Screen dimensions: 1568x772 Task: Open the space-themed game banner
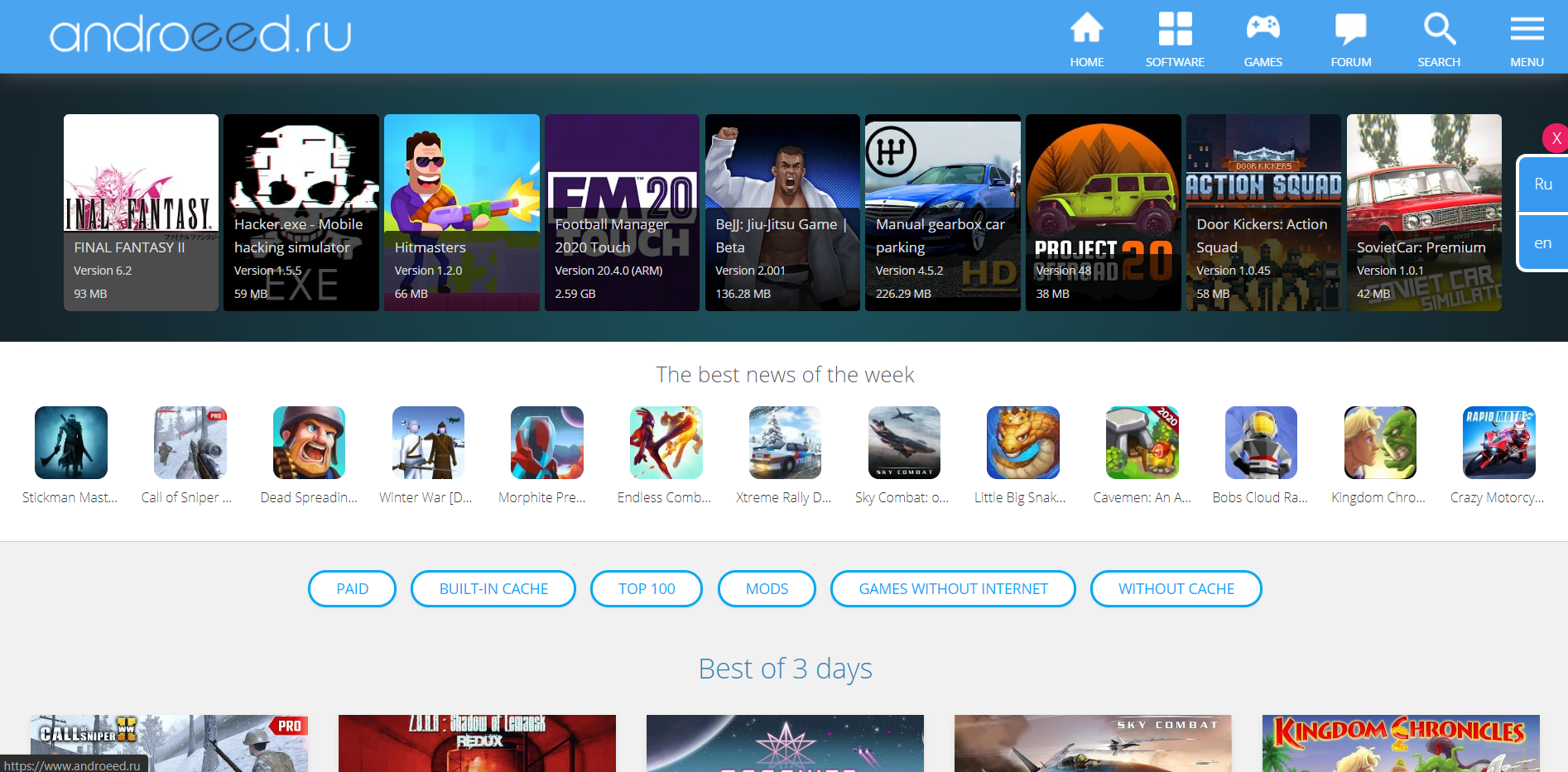pos(785,743)
